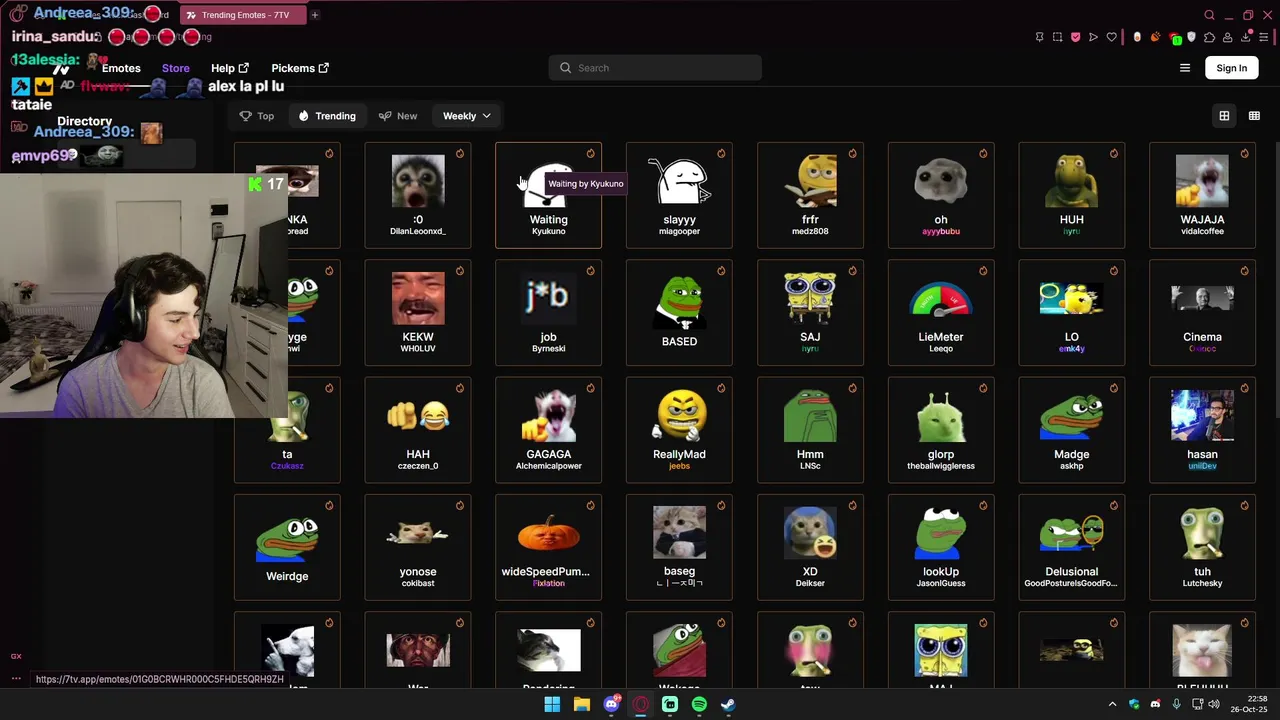Click the snapshot capture icon in address bar
This screenshot has width=1280, height=720.
pyautogui.click(x=1057, y=37)
